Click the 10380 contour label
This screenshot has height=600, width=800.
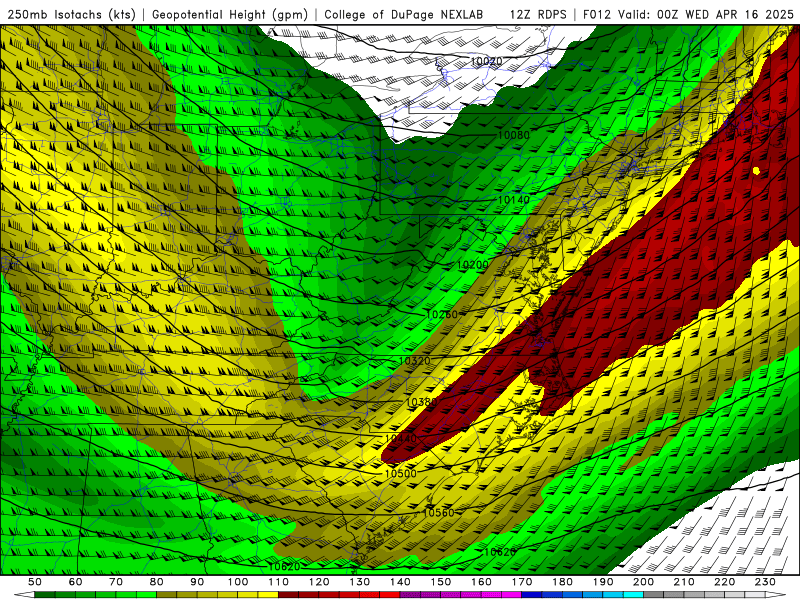422,402
